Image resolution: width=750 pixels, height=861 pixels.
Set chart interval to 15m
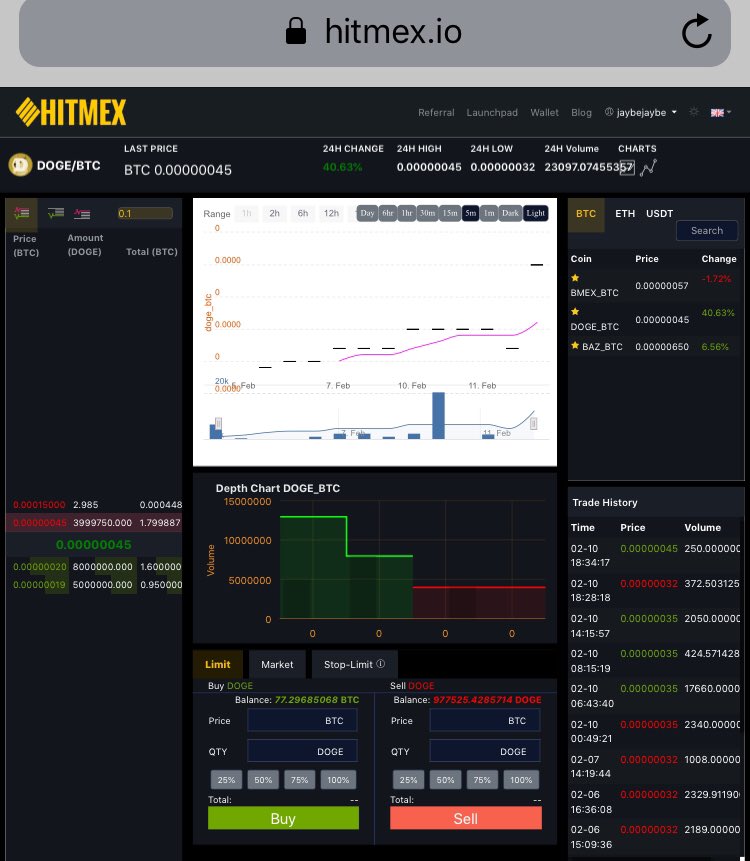click(450, 213)
